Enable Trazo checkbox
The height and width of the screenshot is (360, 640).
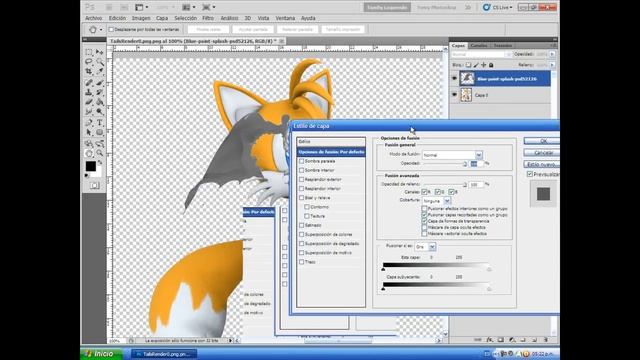[301, 262]
